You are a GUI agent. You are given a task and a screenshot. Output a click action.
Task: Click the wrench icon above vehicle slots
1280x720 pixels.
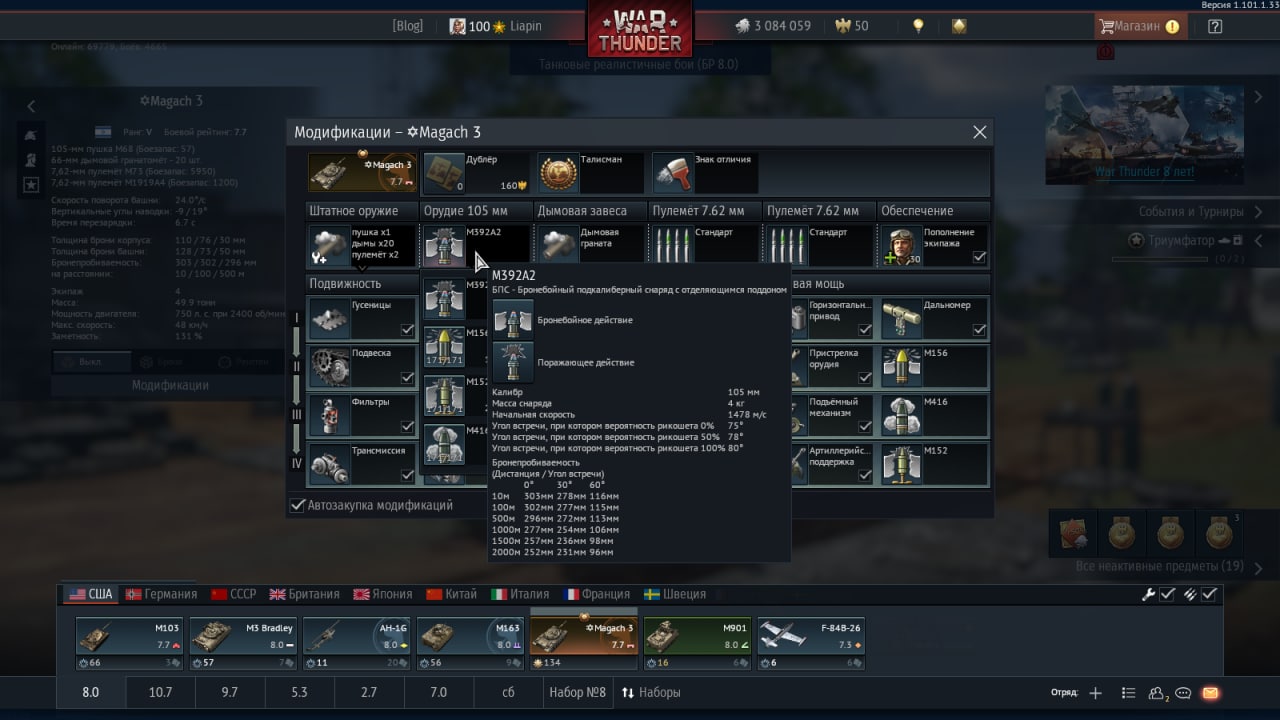coord(1149,594)
